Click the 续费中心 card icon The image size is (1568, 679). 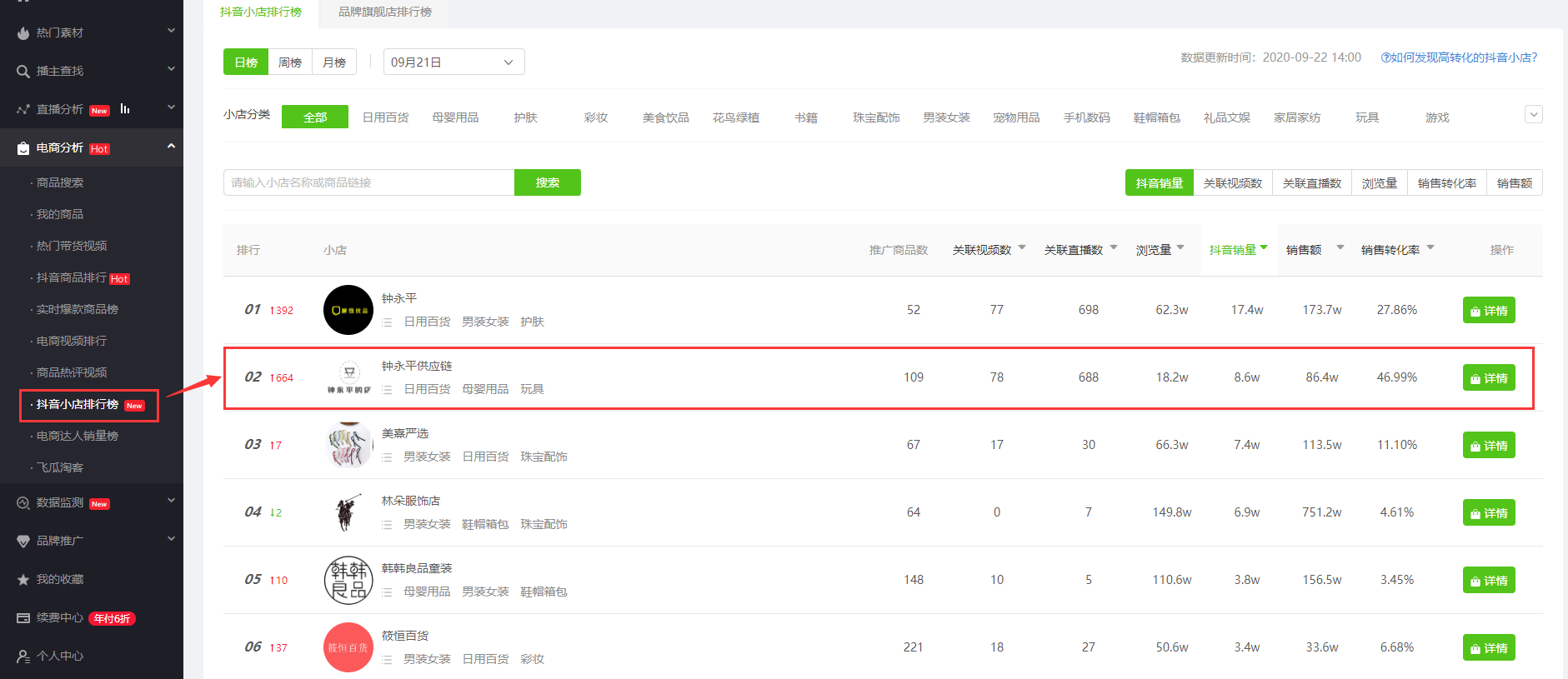23,618
